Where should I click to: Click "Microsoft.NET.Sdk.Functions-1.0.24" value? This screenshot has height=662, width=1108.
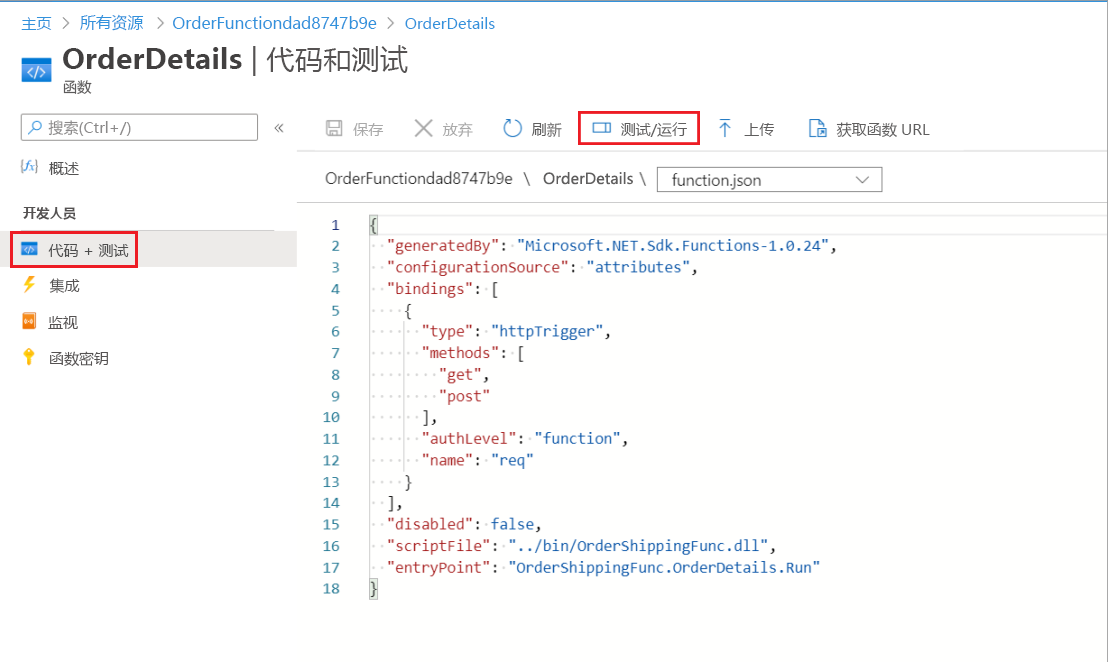pos(672,245)
